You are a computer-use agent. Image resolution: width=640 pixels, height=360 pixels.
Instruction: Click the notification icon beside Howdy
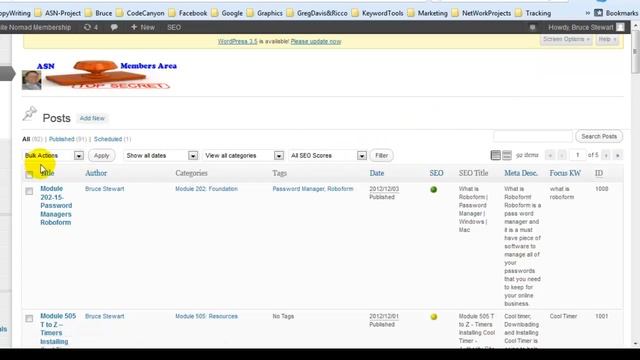pos(532,28)
